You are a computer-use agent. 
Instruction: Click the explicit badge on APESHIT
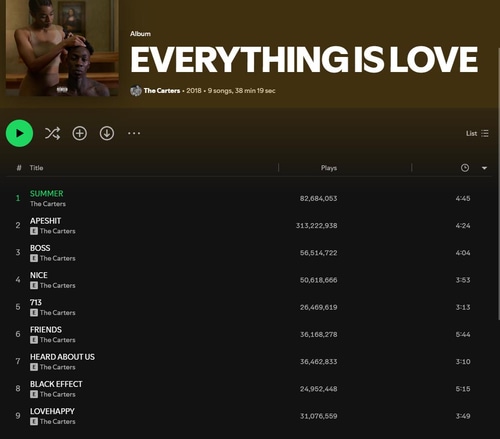click(34, 231)
